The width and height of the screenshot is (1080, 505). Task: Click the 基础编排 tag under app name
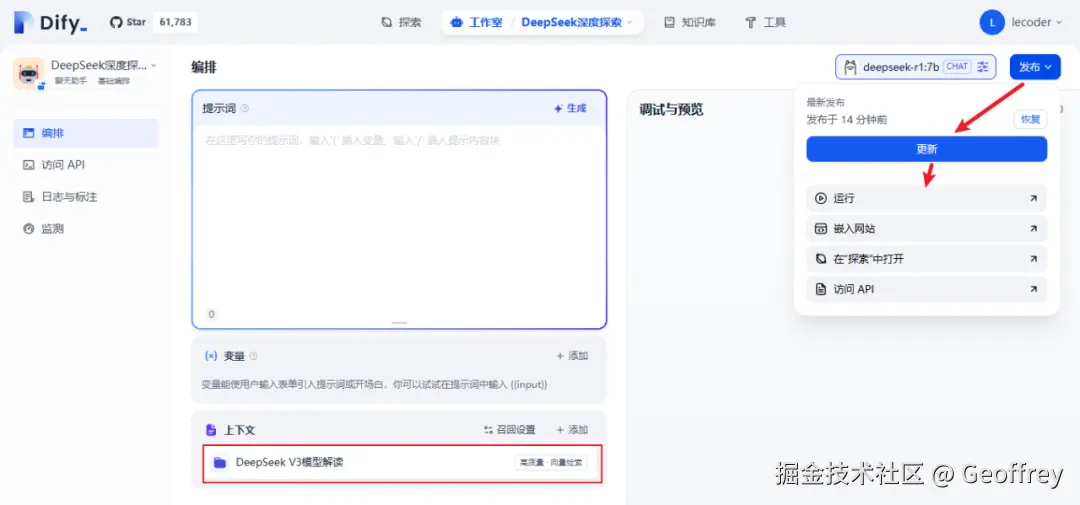click(x=114, y=81)
